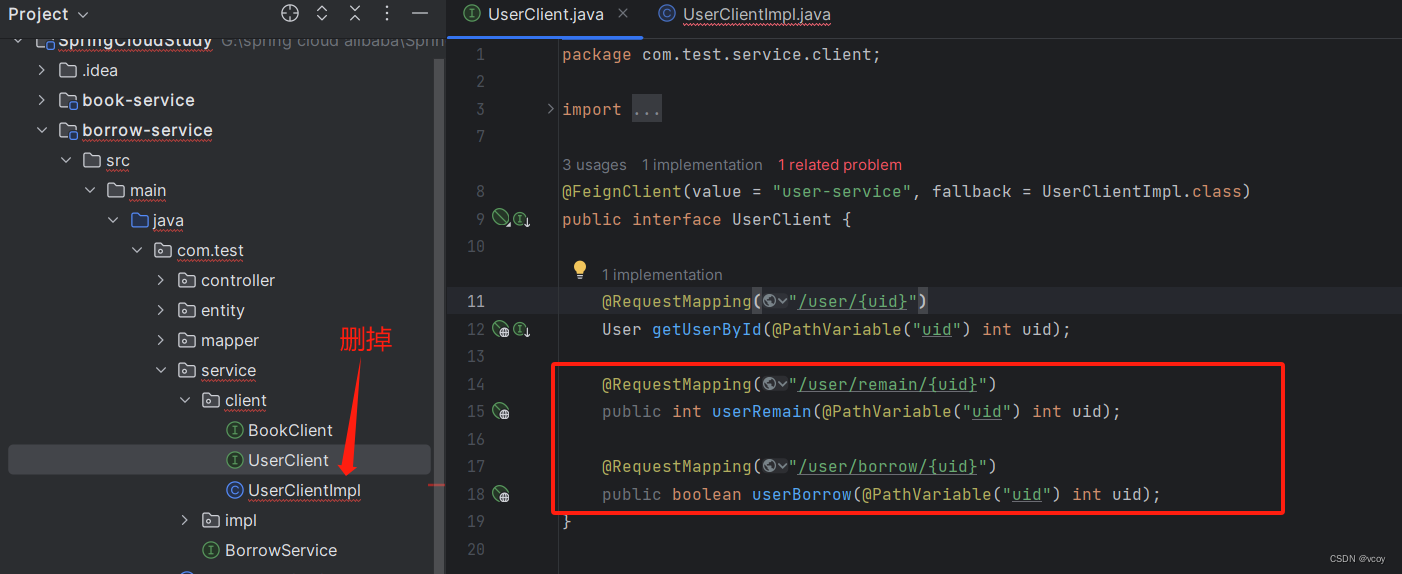This screenshot has height=574, width=1402.
Task: Click the "/user/{uid}" mapping path
Action: 853,301
